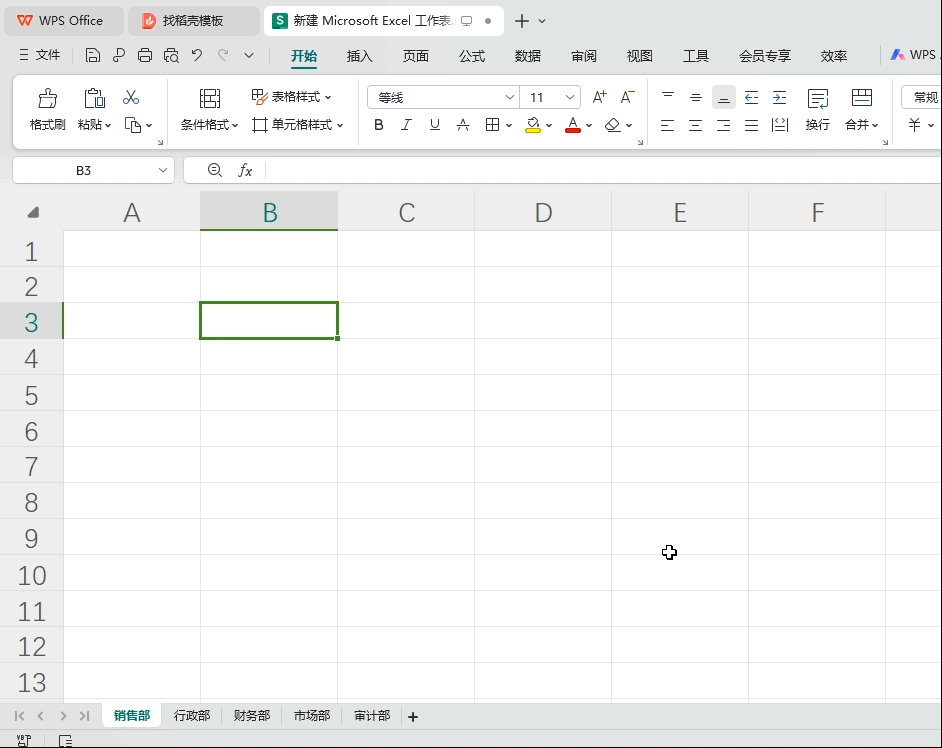Click the currency (¥) format icon
This screenshot has height=748, width=942.
[914, 125]
